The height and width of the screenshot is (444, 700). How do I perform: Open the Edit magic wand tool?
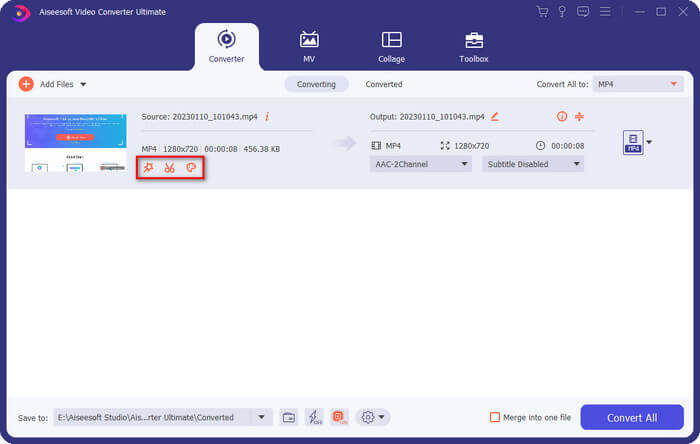[x=148, y=167]
